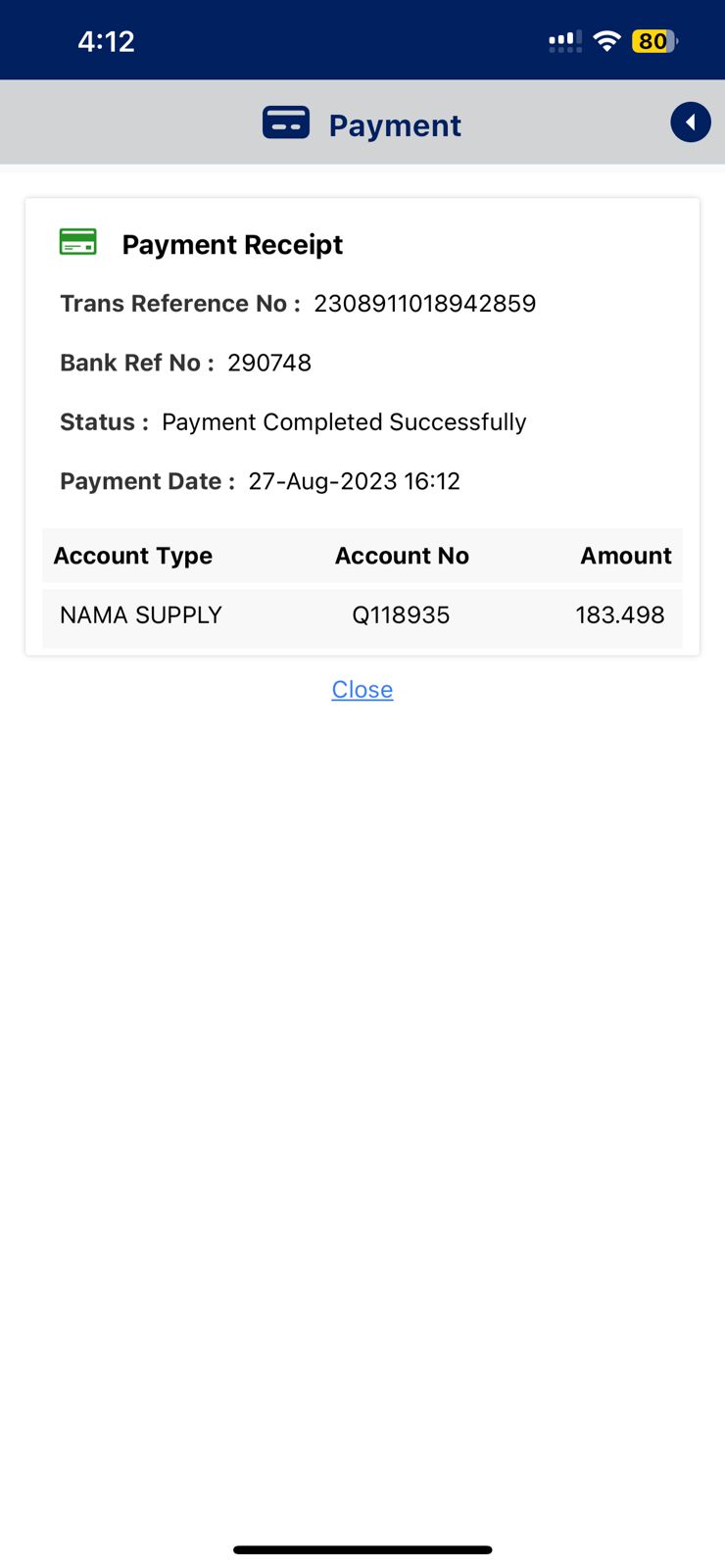725x1568 pixels.
Task: Tap the Amount column header
Action: click(625, 556)
